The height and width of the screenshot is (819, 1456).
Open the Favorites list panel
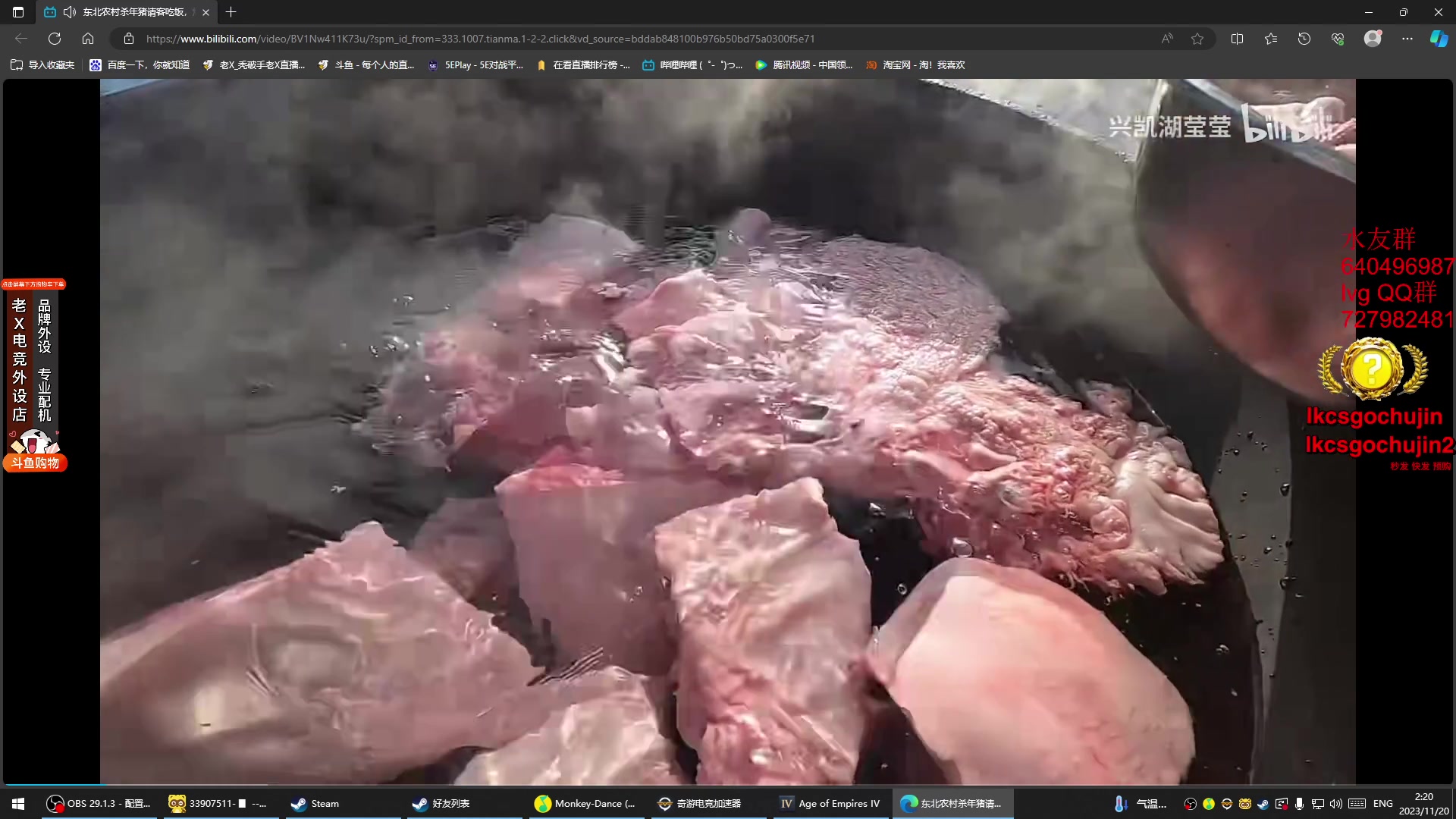1271,39
